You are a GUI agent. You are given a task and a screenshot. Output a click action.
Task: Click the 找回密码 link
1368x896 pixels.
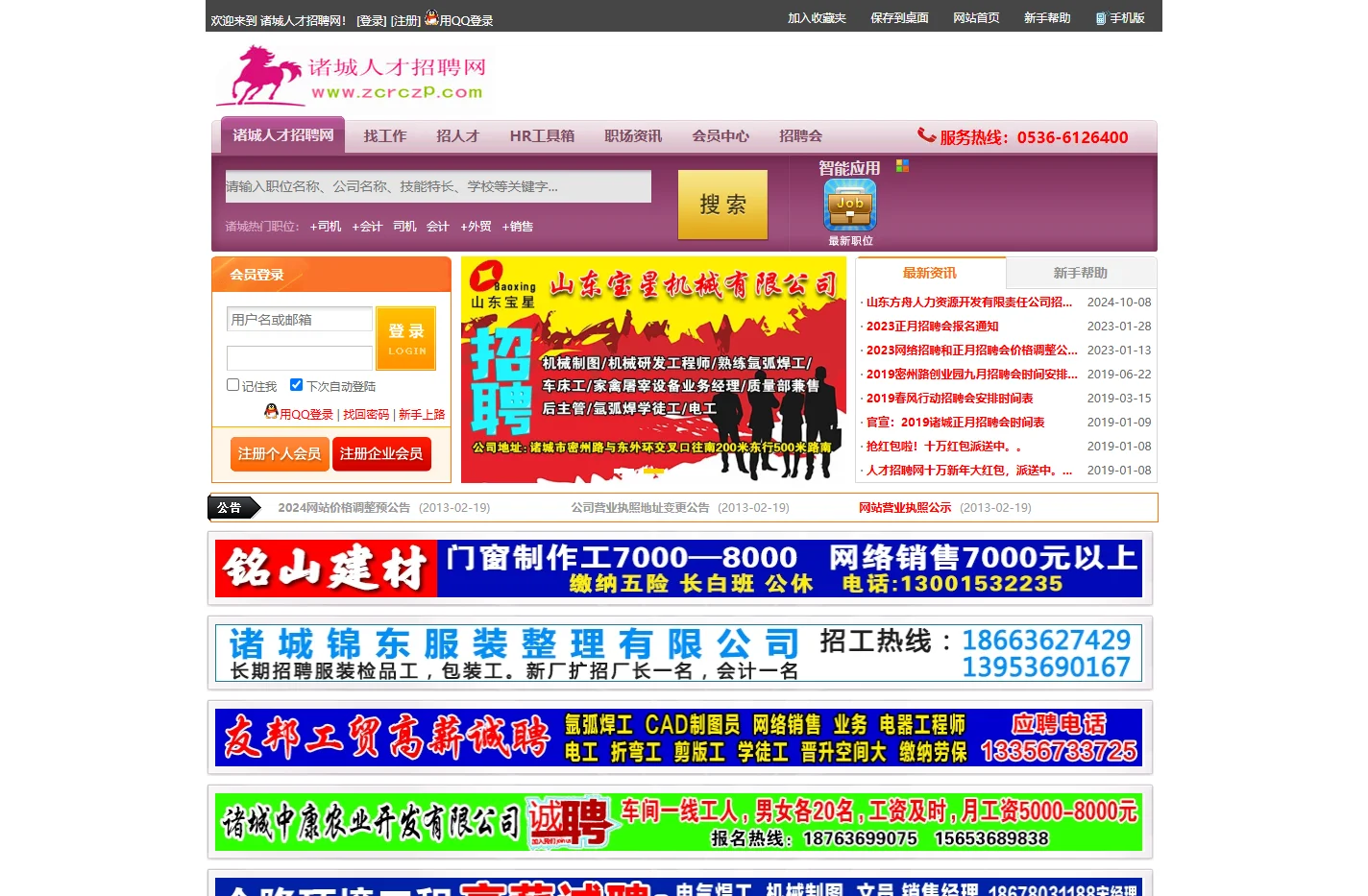pyautogui.click(x=366, y=414)
